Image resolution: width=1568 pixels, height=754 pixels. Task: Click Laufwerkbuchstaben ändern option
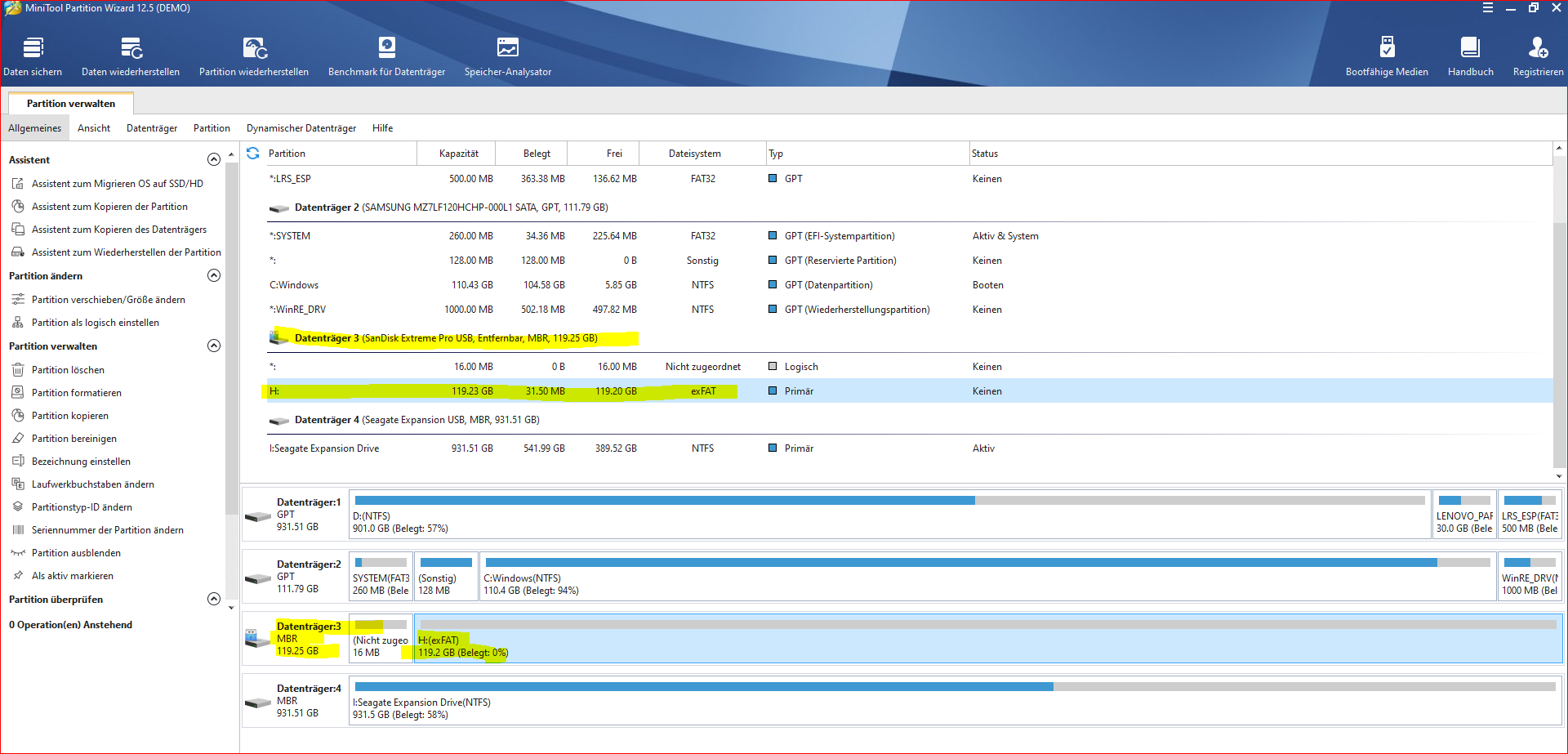[92, 484]
